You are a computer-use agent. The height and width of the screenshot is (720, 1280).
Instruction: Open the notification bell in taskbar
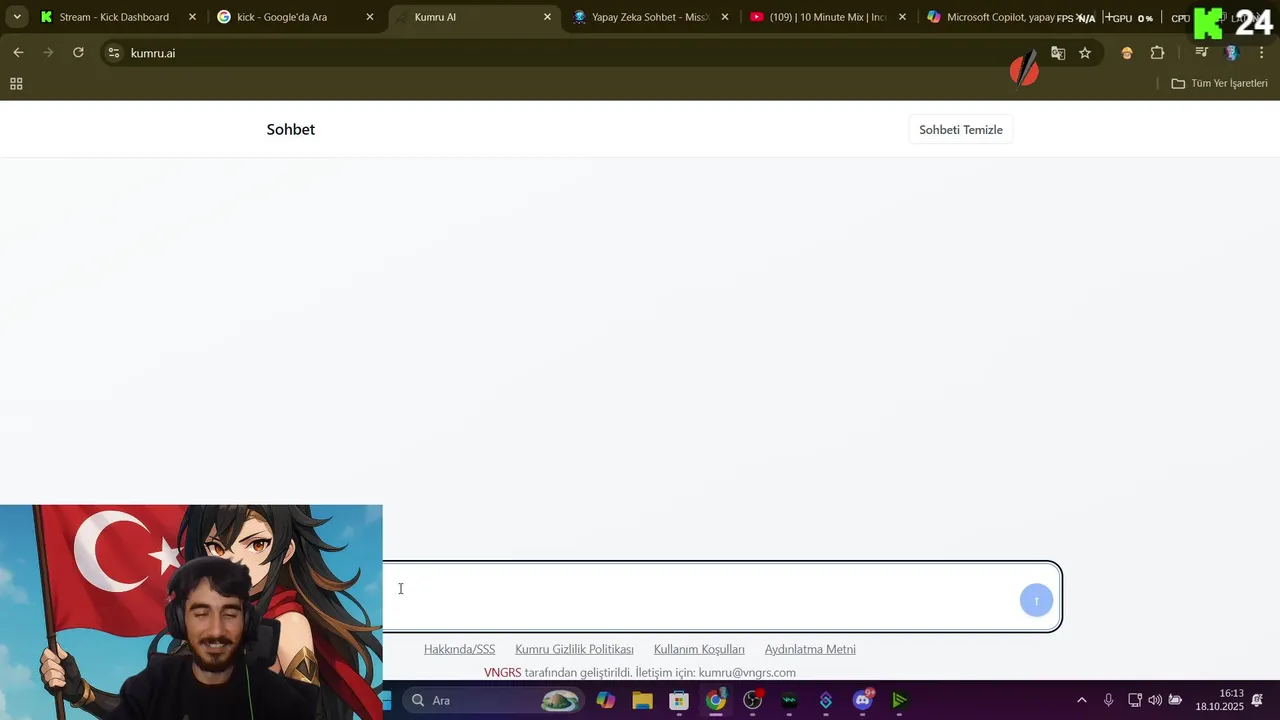[1257, 700]
